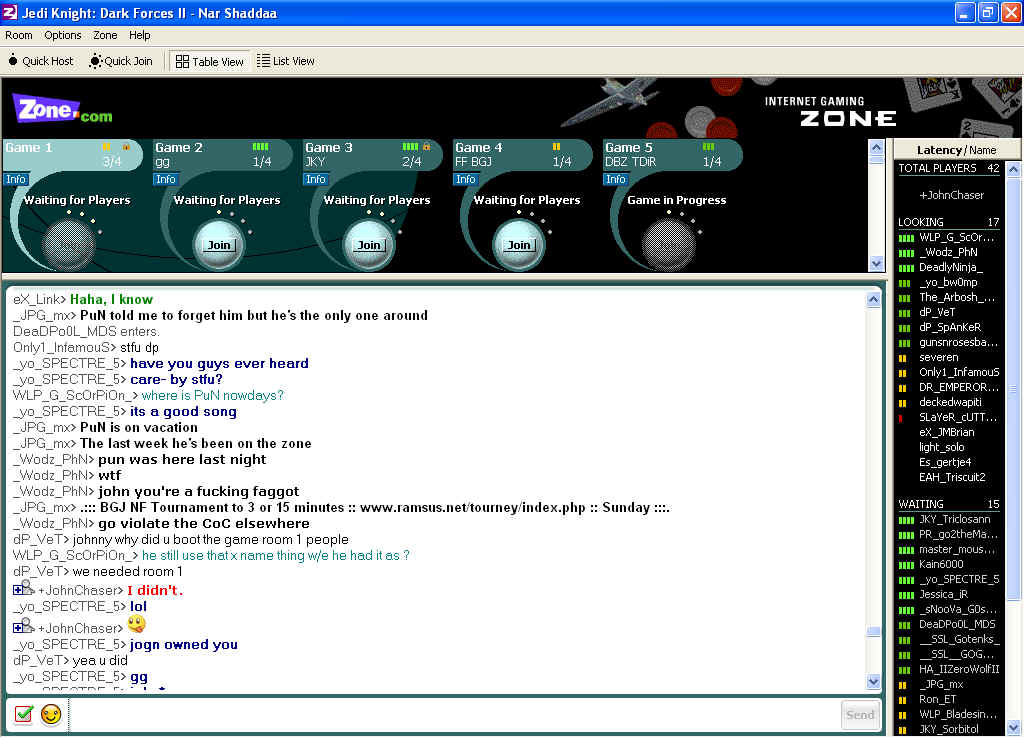Click the chat scroll down arrow
Screen dimensions: 1024x738
873,682
